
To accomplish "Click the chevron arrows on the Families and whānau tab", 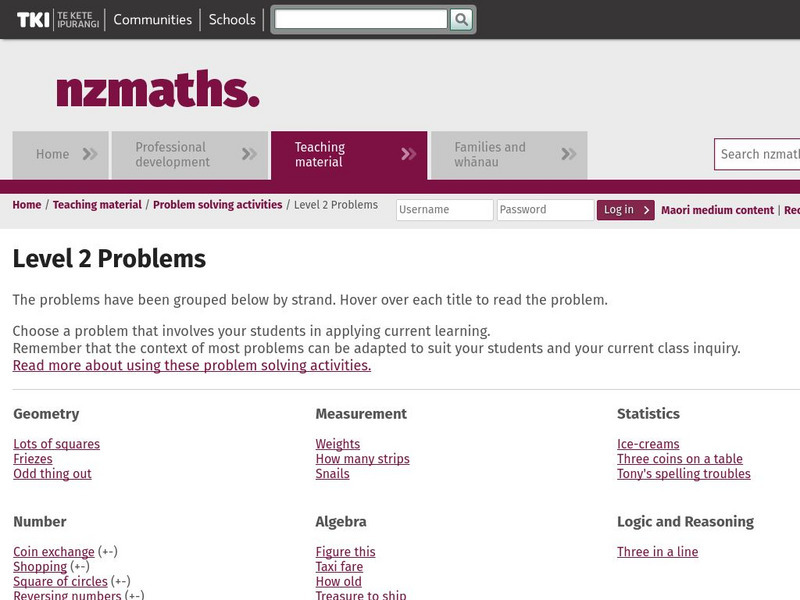I will [x=569, y=154].
